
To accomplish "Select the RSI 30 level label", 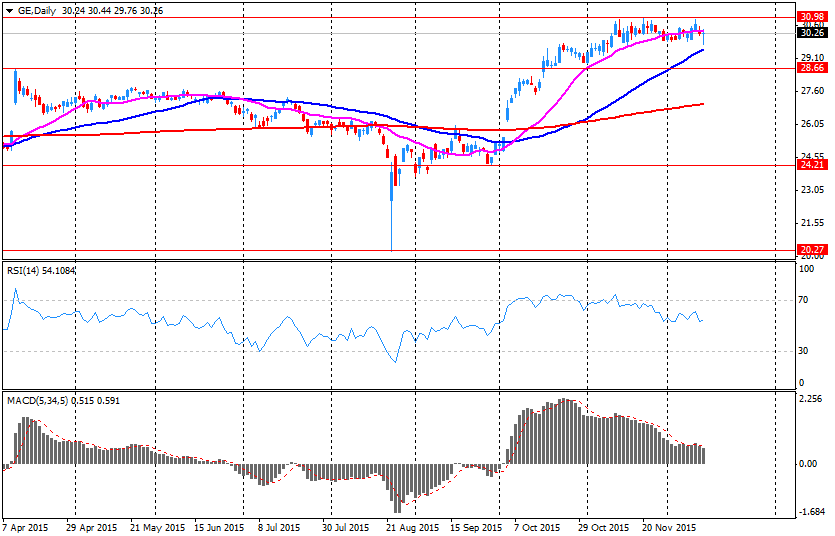I will pos(803,351).
